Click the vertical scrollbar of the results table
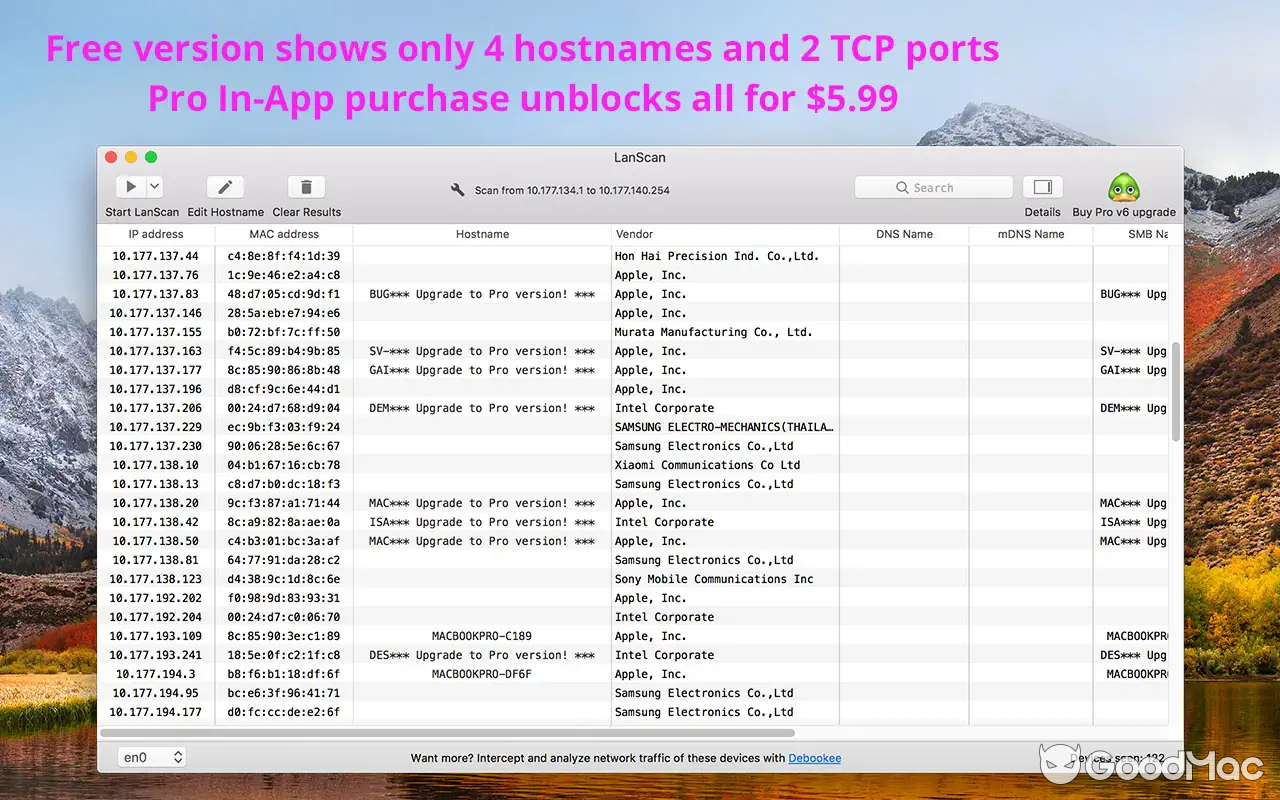This screenshot has height=800, width=1280. [1175, 390]
